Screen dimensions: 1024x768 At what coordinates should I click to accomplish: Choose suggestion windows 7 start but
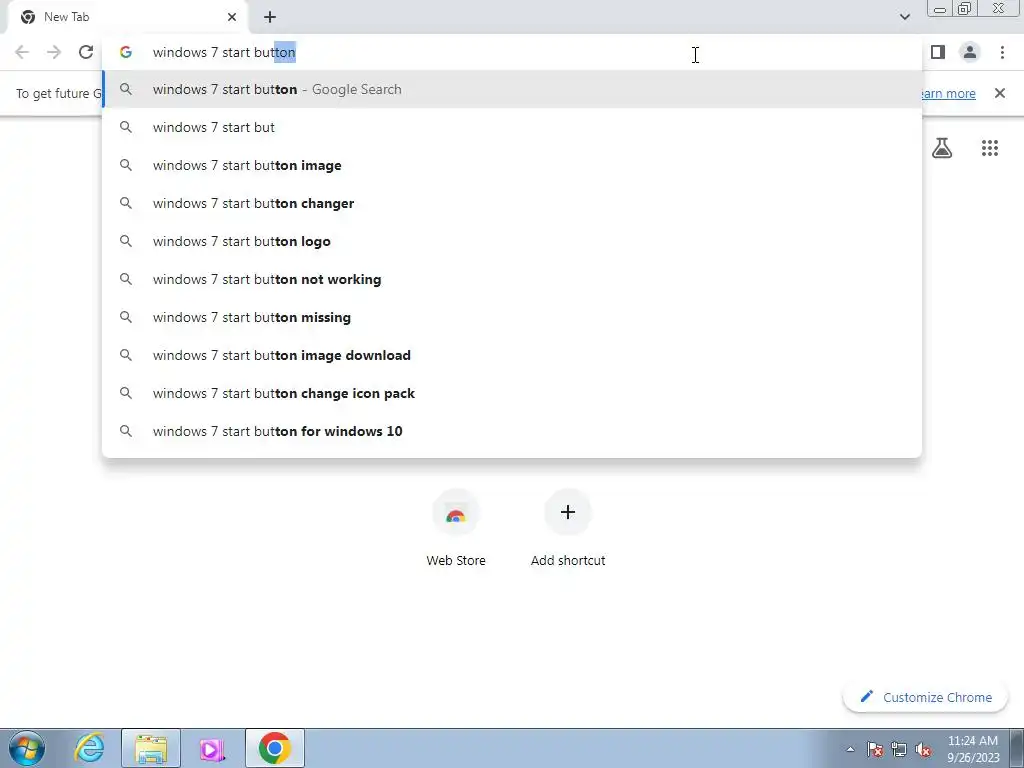coord(512,127)
